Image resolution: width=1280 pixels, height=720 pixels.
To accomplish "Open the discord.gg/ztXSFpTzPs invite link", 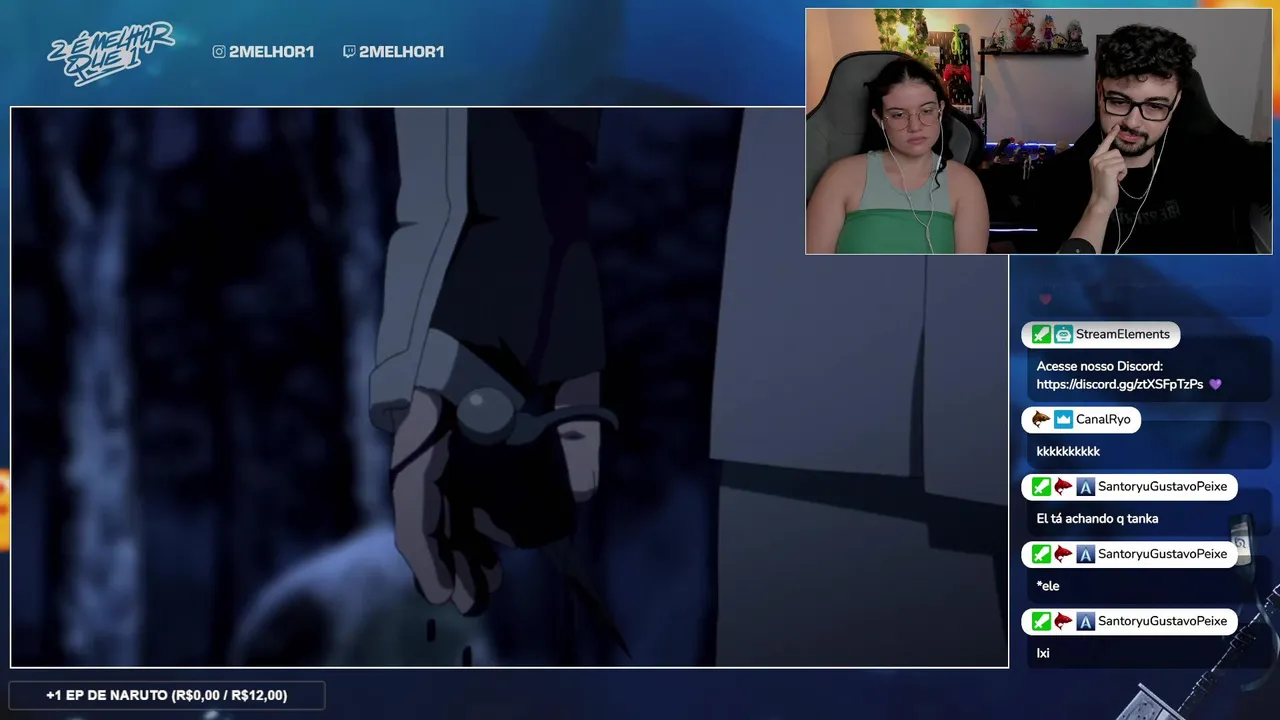I will (x=1120, y=384).
